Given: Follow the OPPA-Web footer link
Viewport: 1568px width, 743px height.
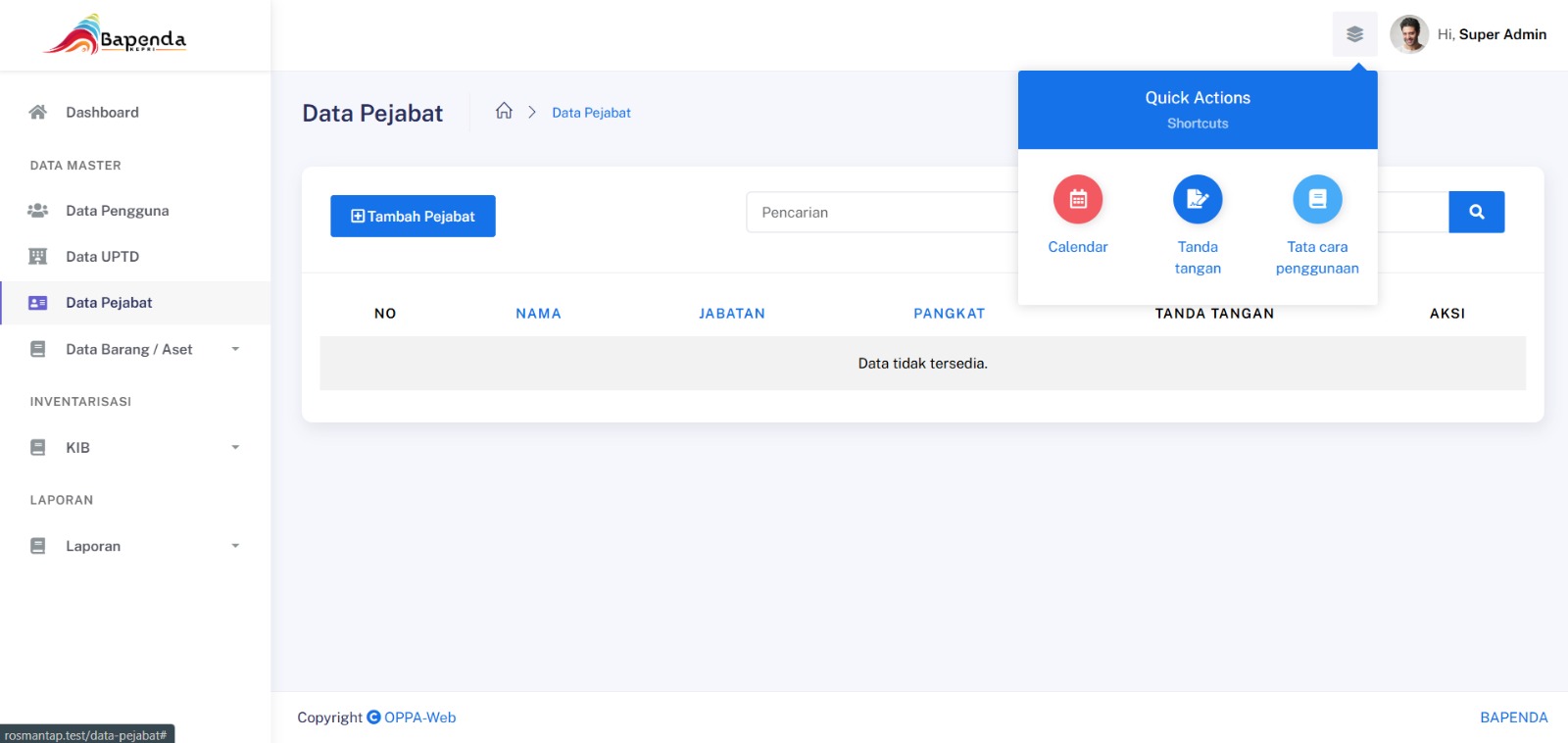Looking at the screenshot, I should tap(419, 718).
